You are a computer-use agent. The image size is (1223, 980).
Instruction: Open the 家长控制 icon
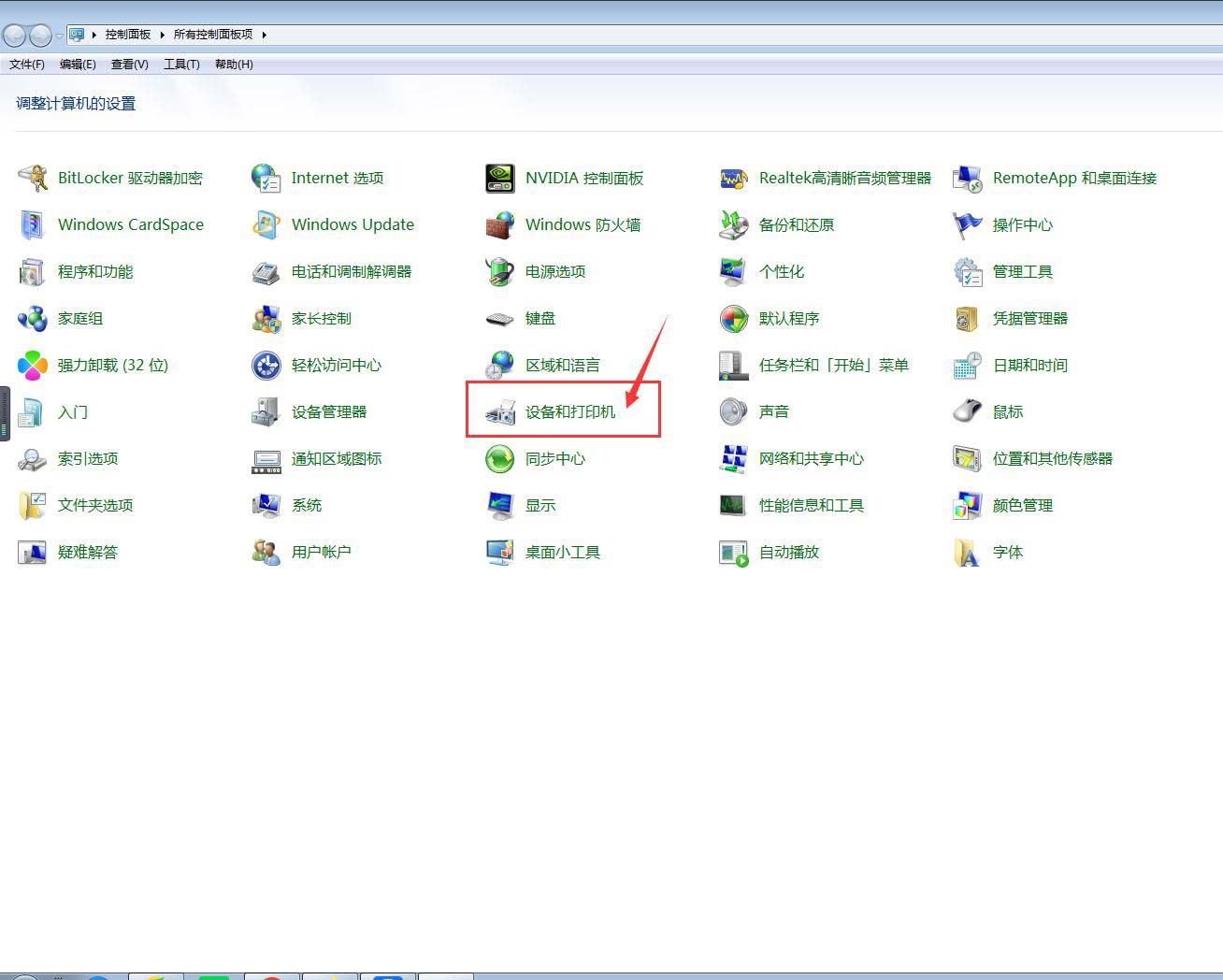266,318
